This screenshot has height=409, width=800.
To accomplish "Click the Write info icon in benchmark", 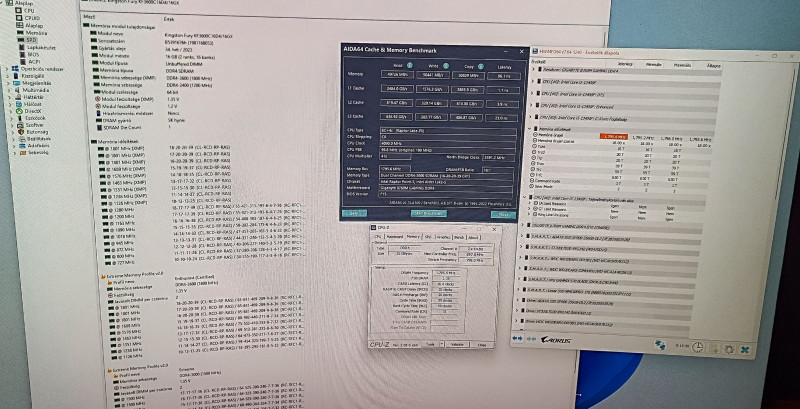I will 445,66.
